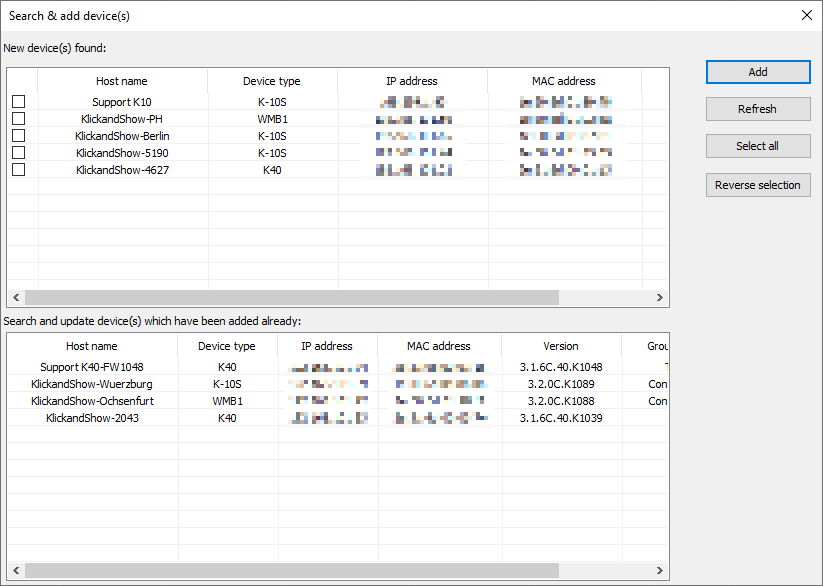Click the Reverse selection button

click(x=757, y=185)
